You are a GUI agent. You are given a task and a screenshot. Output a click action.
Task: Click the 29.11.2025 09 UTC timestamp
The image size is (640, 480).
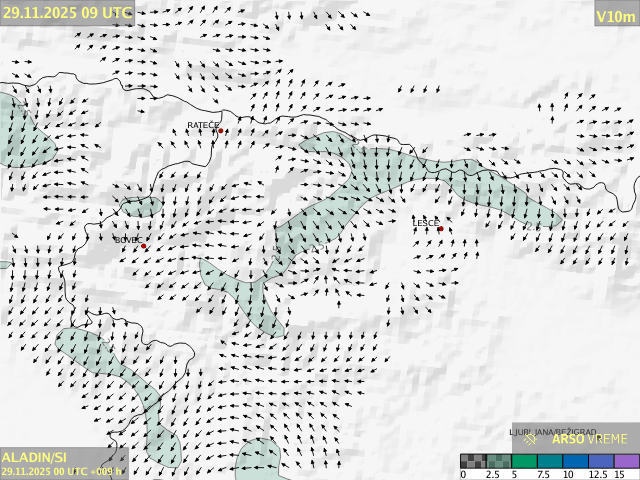click(66, 12)
